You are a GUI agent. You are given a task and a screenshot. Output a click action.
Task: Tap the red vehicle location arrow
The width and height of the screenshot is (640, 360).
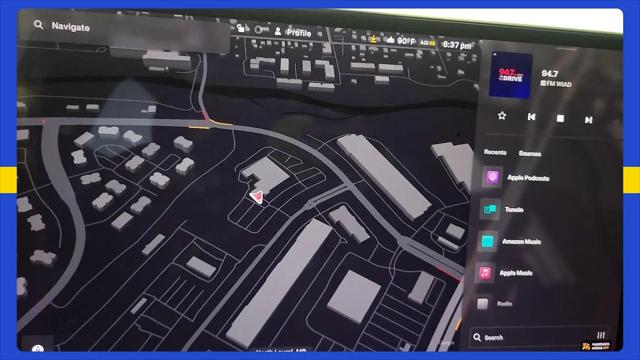coord(257,197)
